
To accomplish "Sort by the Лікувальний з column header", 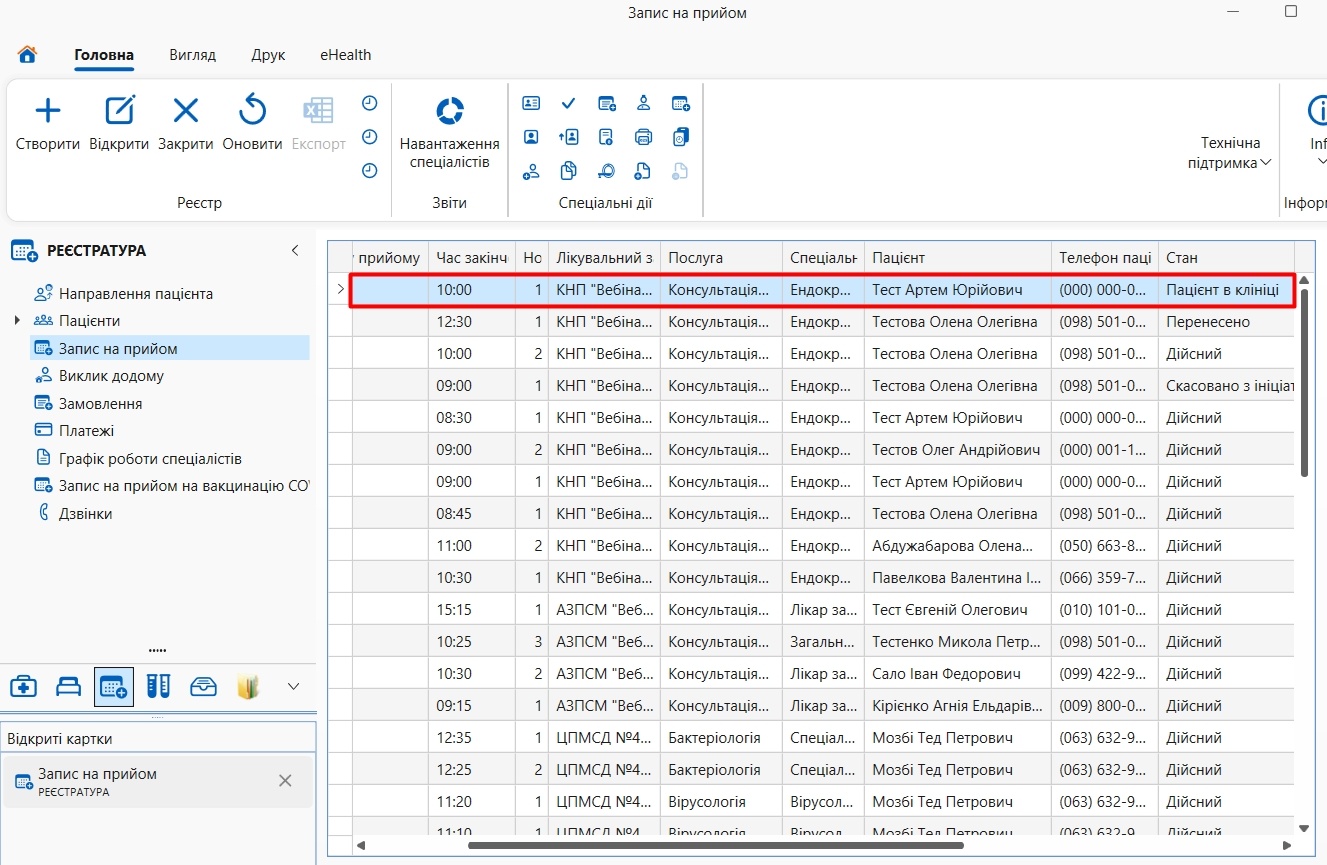I will [604, 258].
